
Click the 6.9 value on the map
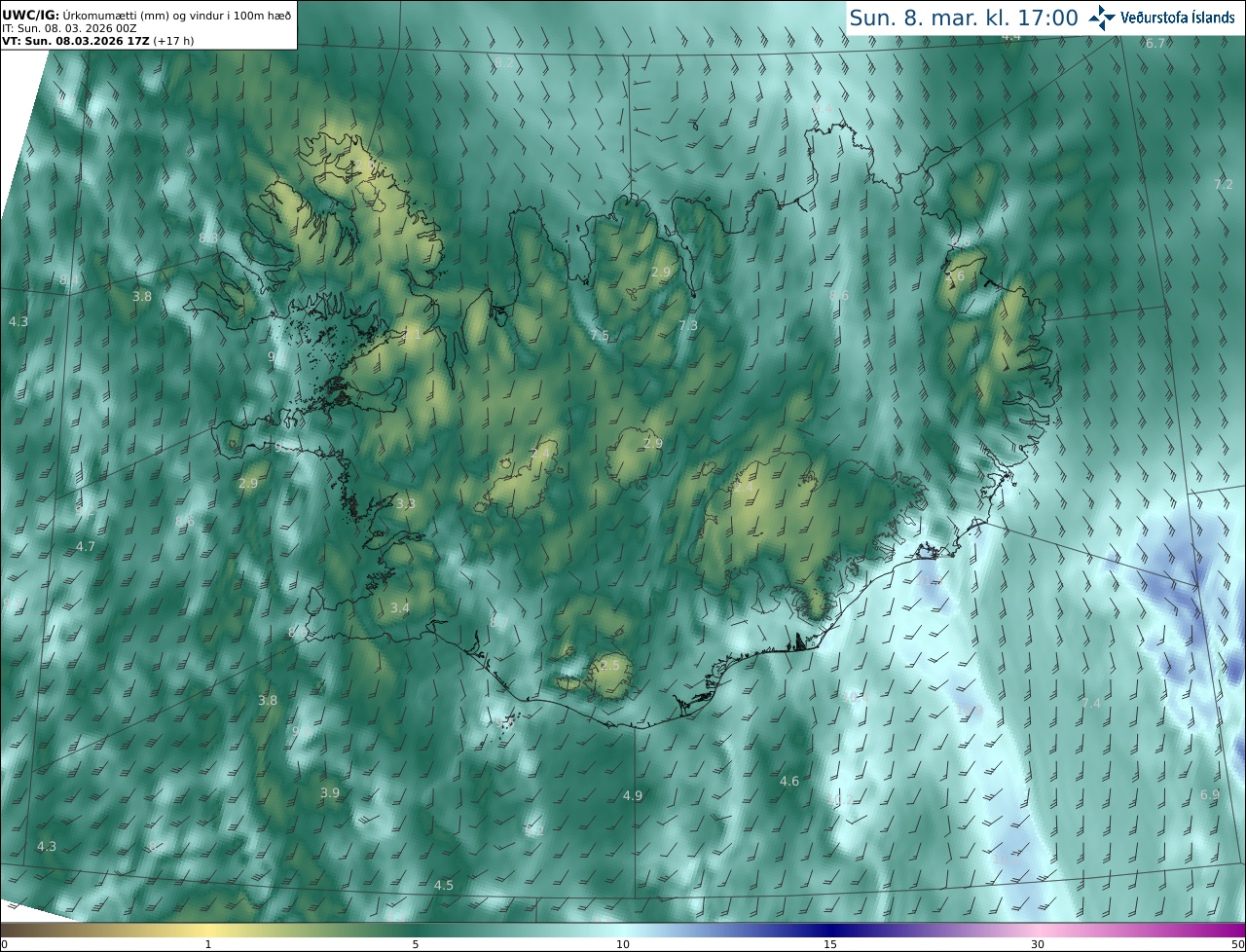coord(1210,795)
